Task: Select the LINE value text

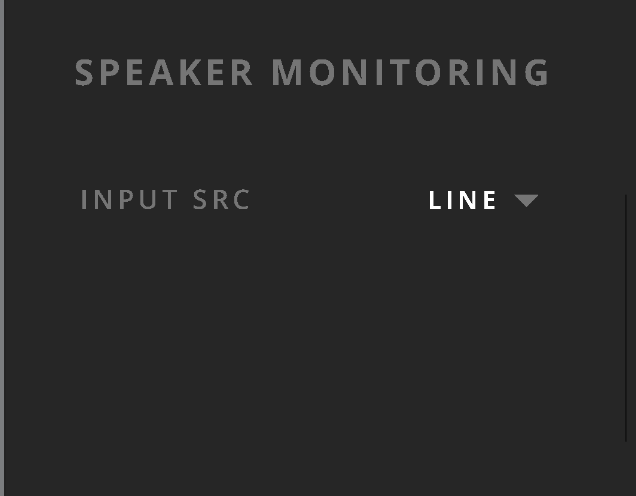Action: [x=462, y=200]
